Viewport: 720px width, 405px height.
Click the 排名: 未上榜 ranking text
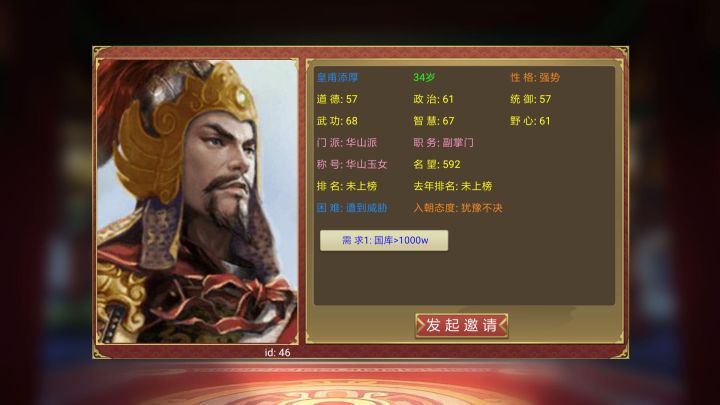[347, 186]
